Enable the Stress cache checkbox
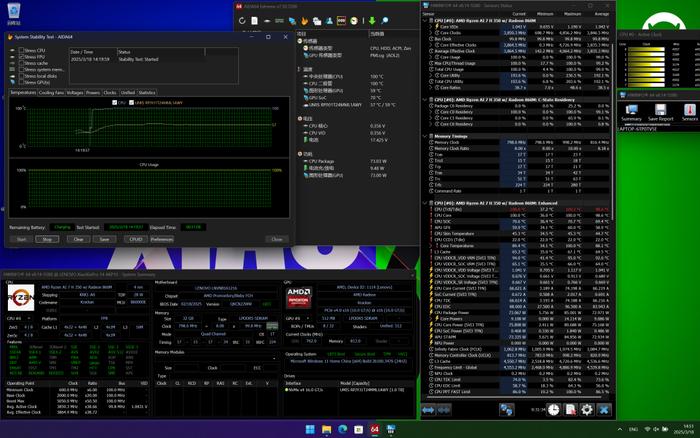Screen dimensions: 700x438 pos(21,63)
